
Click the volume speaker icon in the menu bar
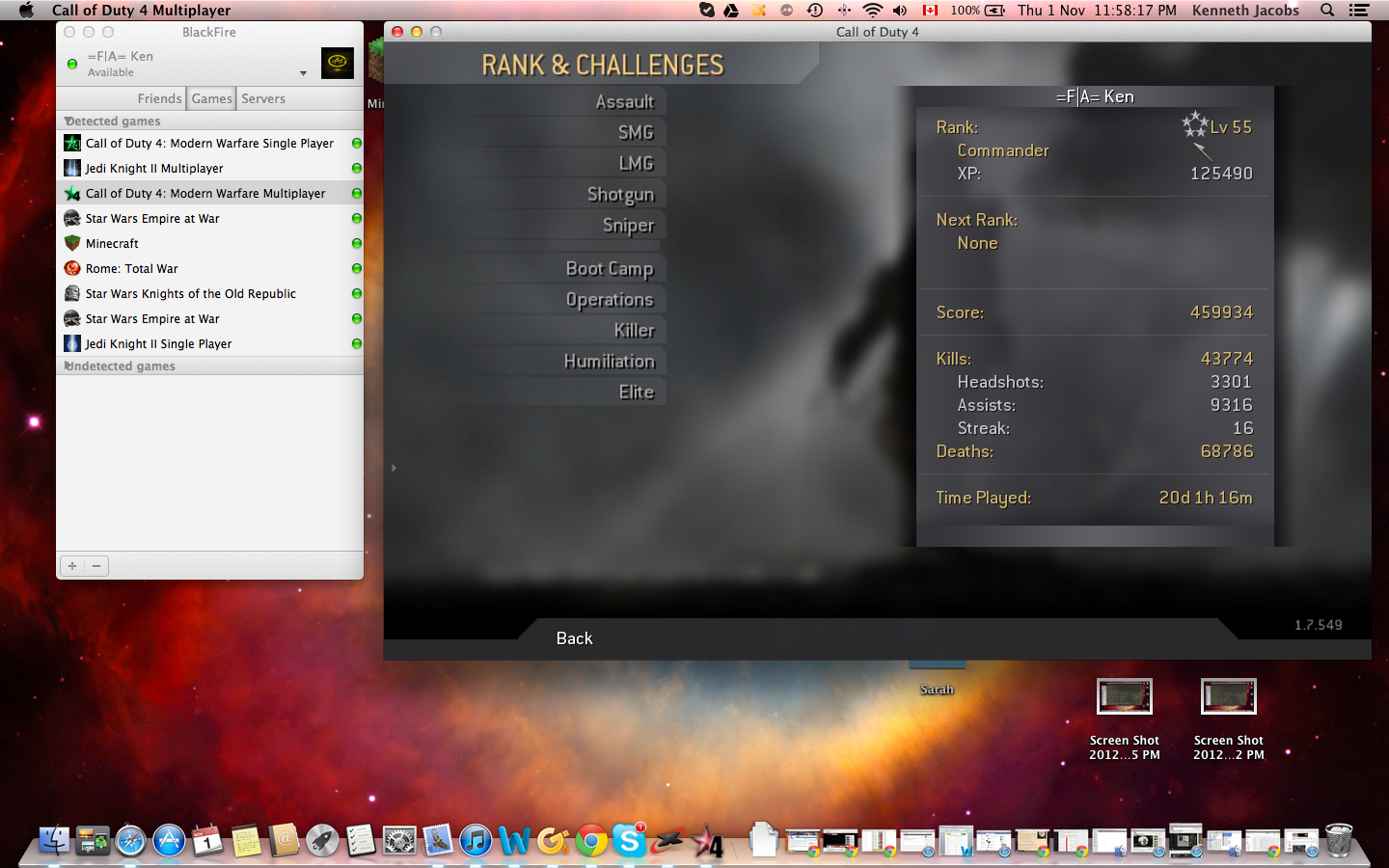pyautogui.click(x=900, y=10)
